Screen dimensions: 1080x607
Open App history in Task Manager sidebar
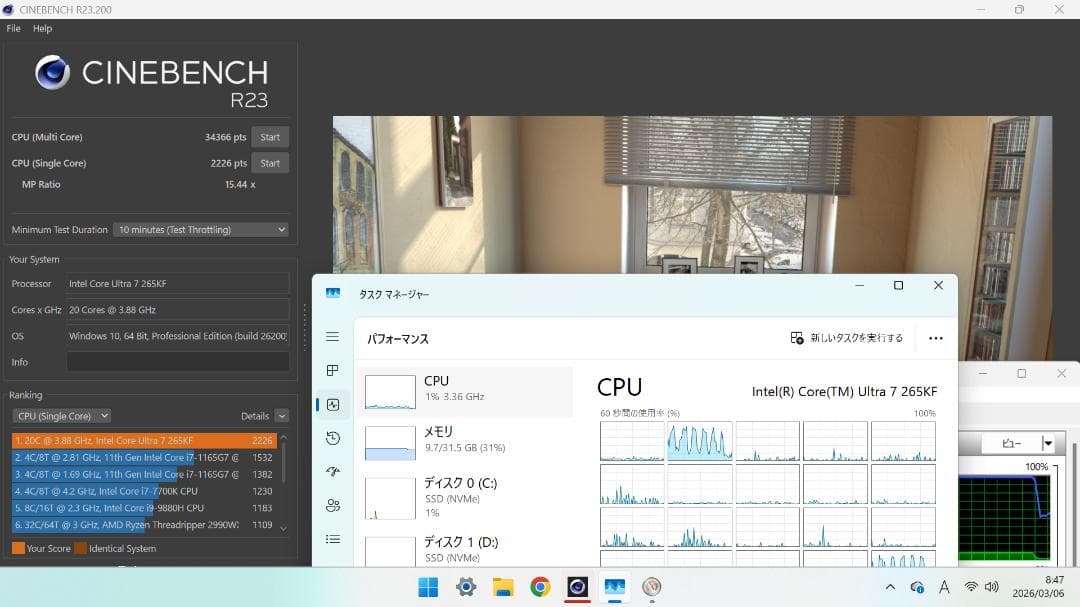tap(333, 438)
